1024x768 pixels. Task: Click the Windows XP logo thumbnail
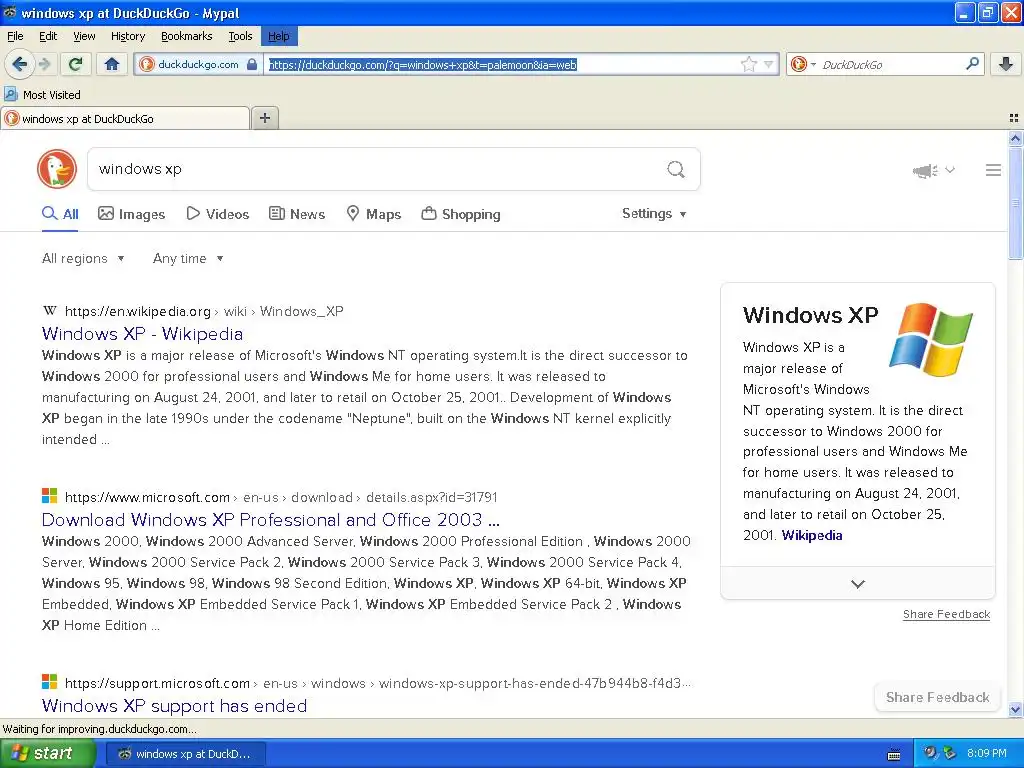[931, 339]
